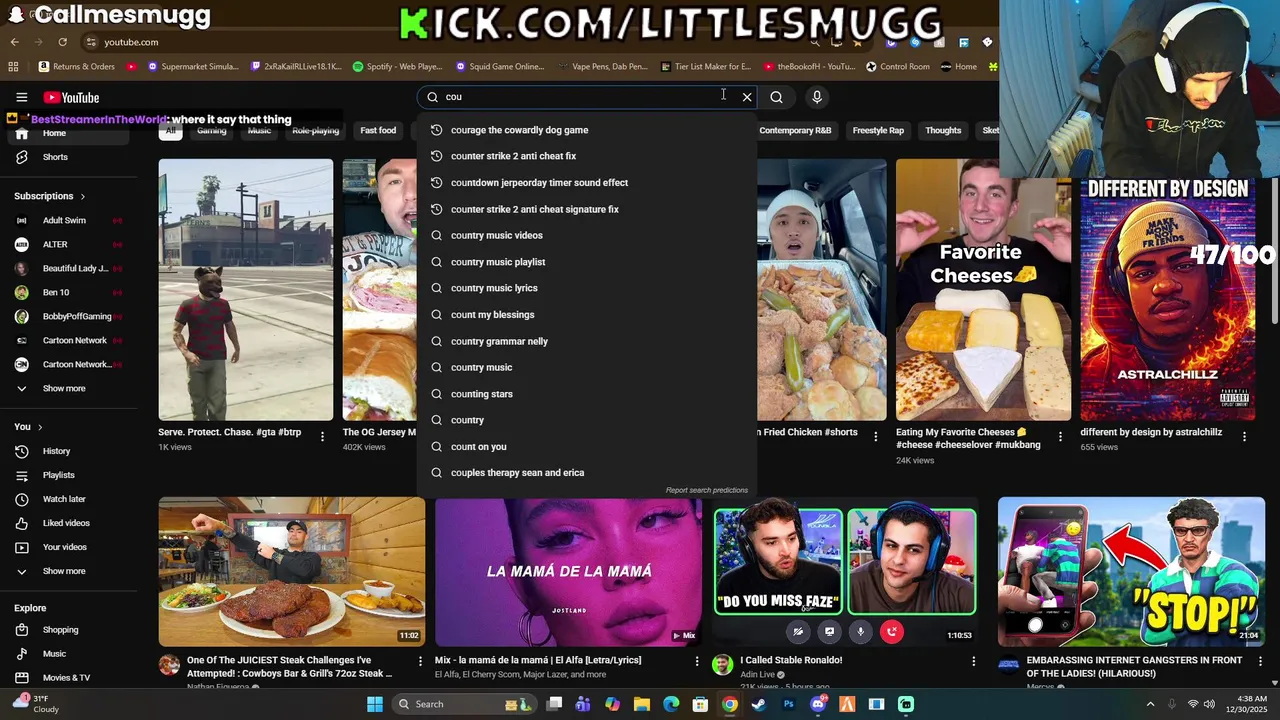
Task: Play the 'DO YOU MISS FAZE' video thumbnail
Action: point(845,572)
